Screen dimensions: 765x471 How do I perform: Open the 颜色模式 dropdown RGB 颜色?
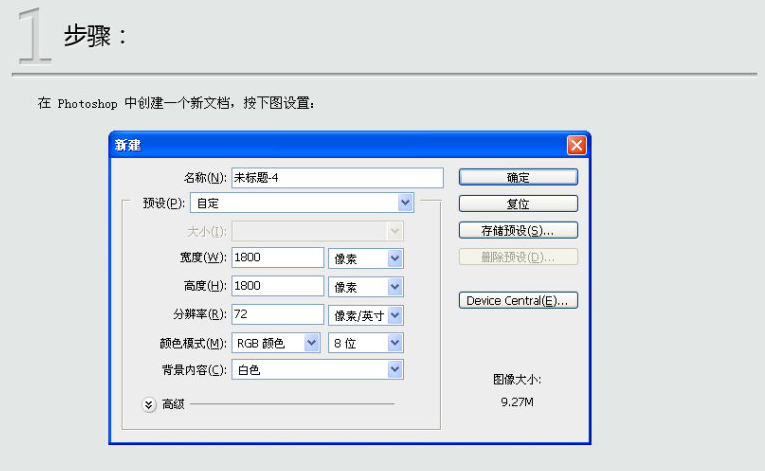coord(276,343)
